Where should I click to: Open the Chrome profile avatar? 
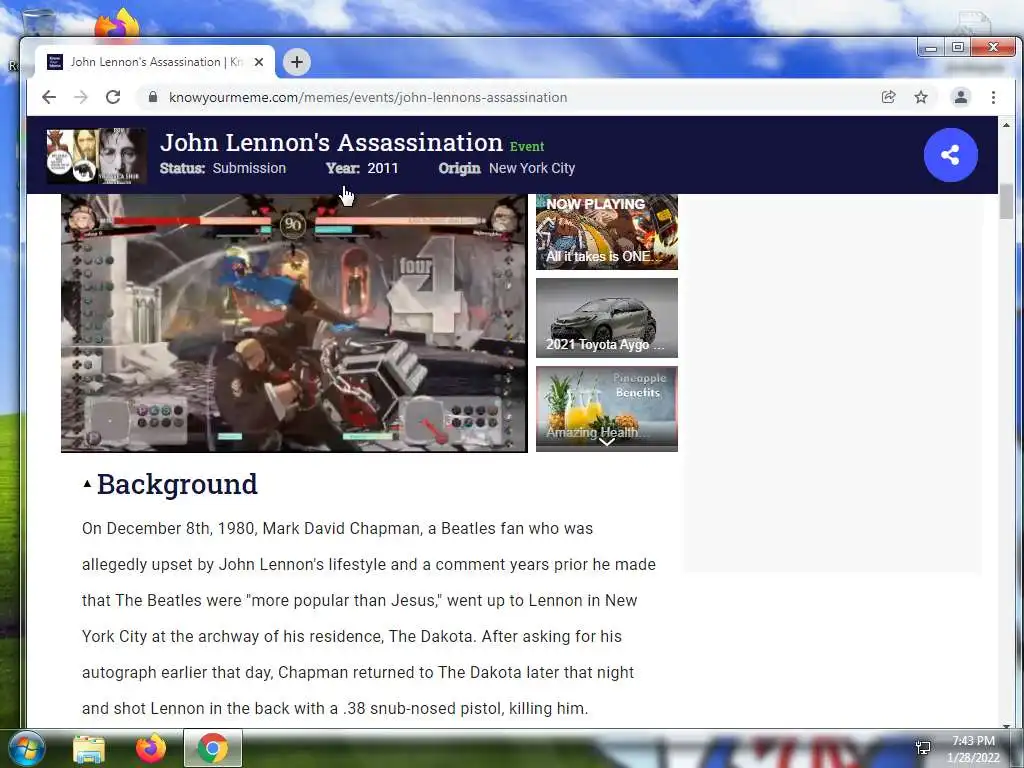coord(961,97)
